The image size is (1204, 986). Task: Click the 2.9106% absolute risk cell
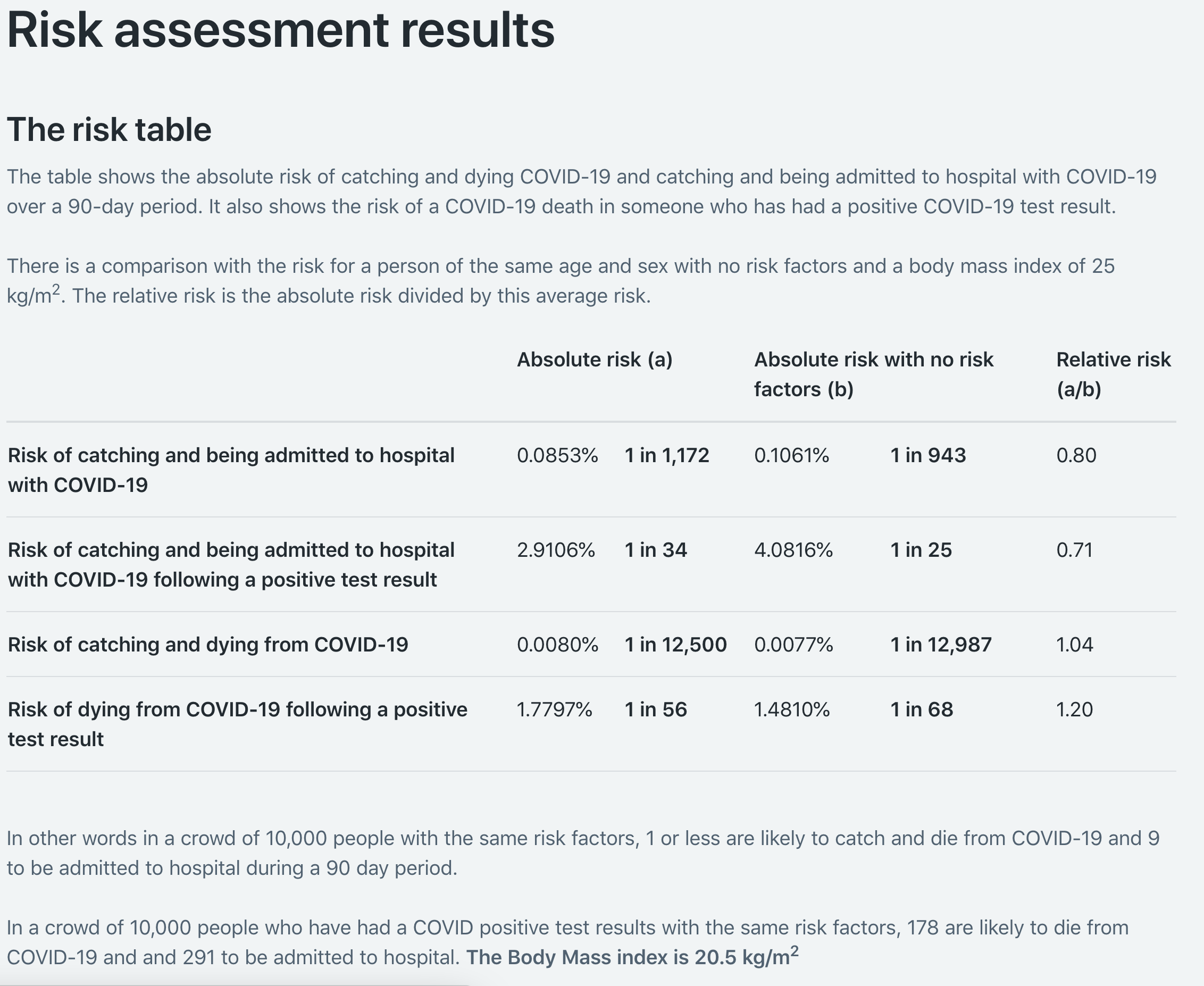point(555,550)
